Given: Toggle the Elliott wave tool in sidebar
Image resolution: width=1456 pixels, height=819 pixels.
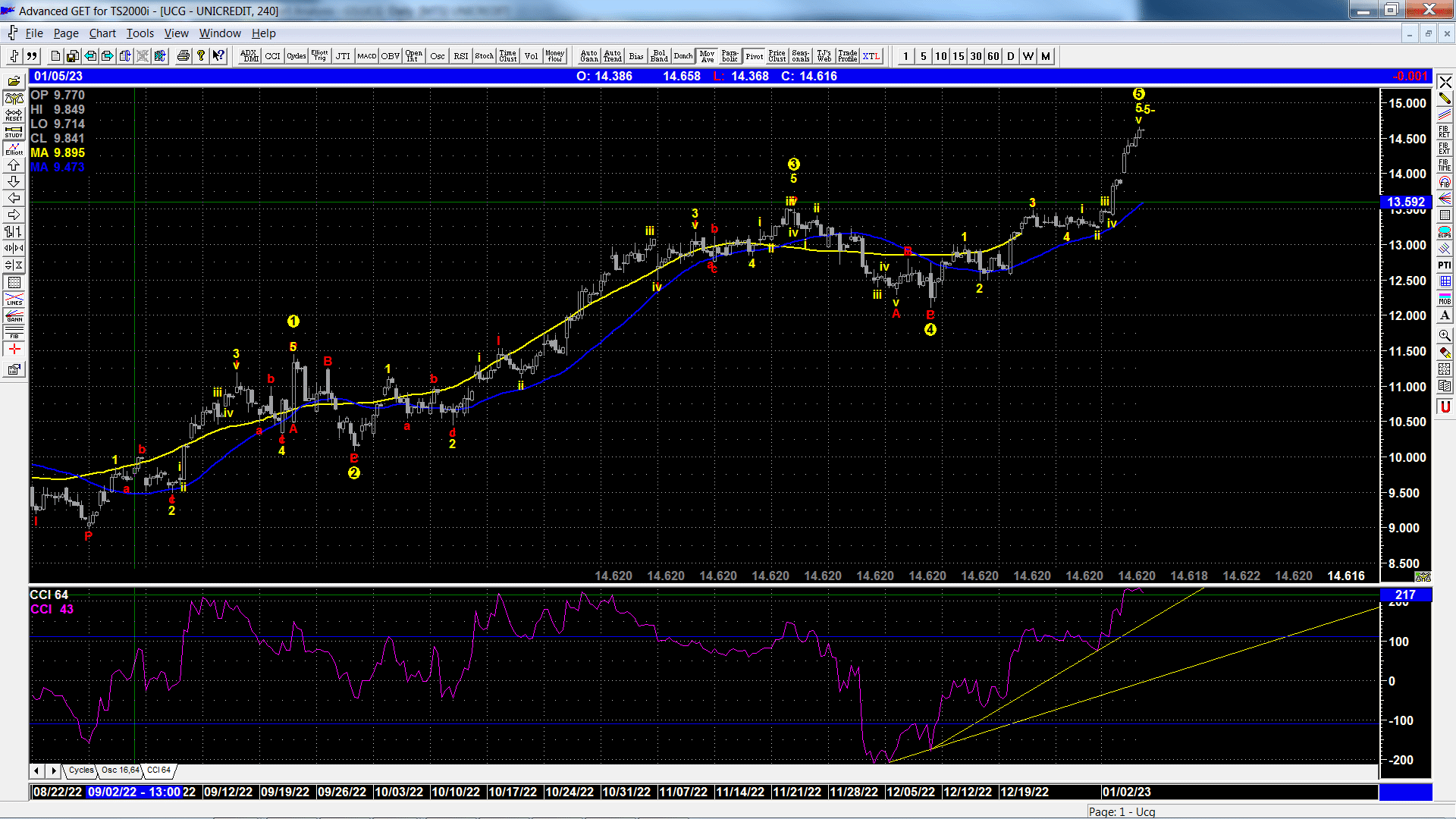Looking at the screenshot, I should (14, 148).
